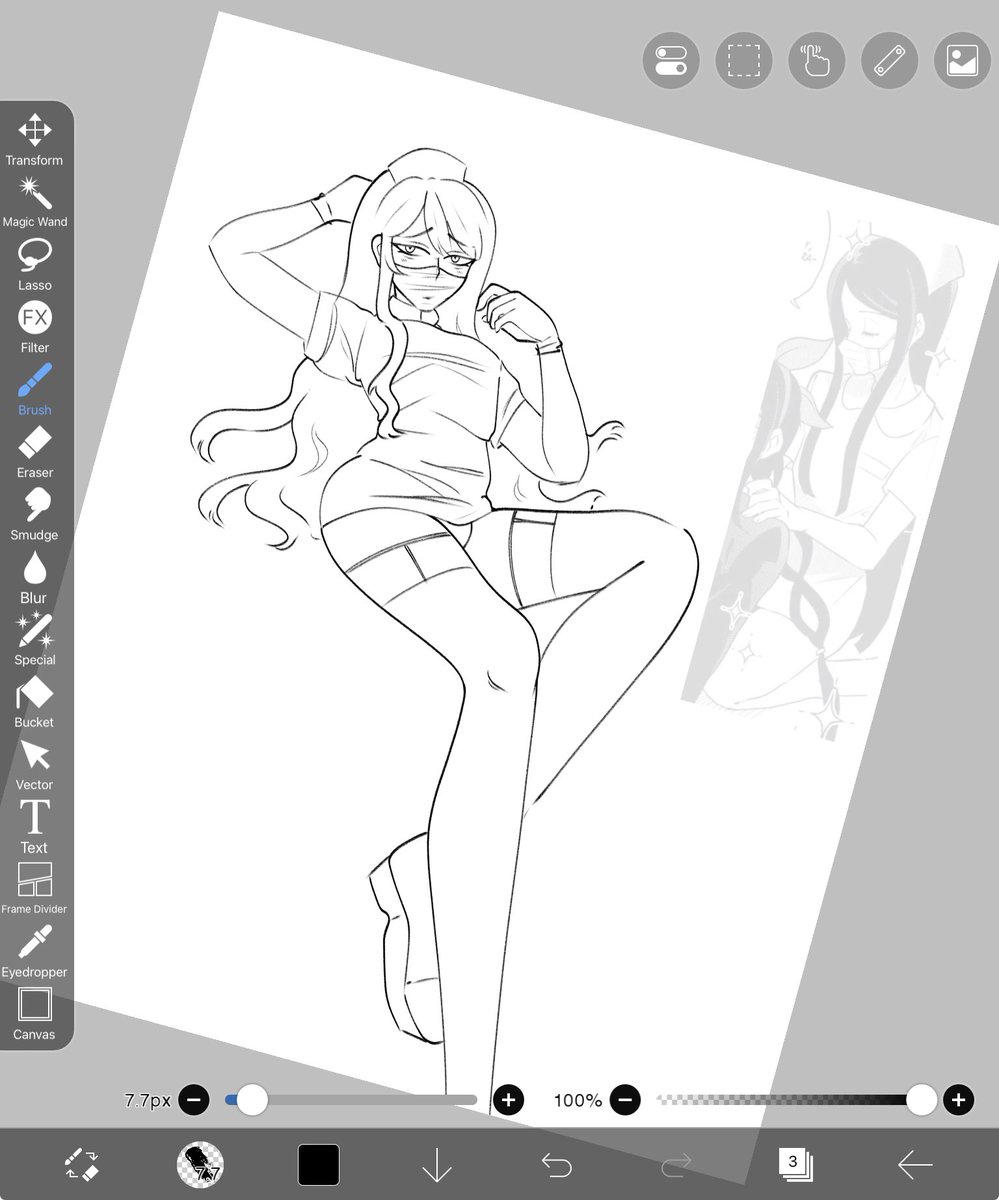Click the brush thickness slider handle
This screenshot has width=999, height=1200.
pyautogui.click(x=252, y=1100)
